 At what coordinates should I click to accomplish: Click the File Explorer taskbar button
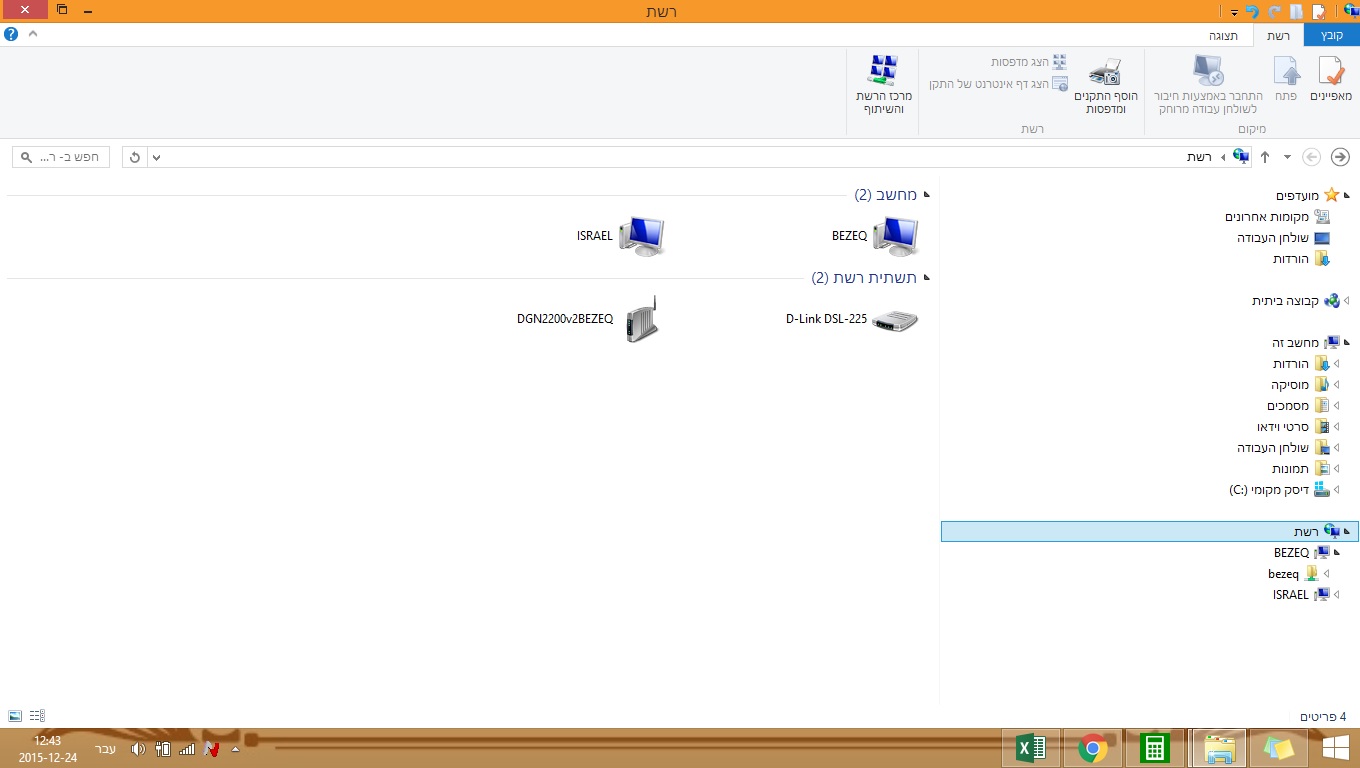click(1218, 748)
